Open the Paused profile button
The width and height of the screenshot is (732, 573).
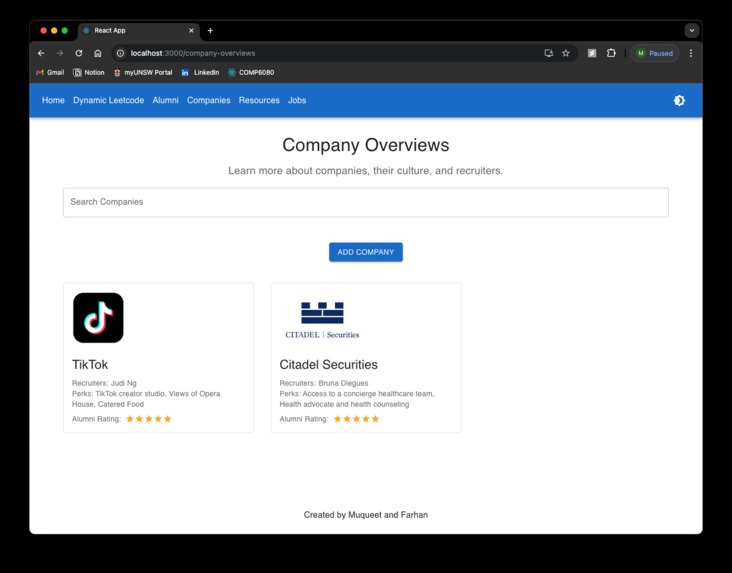655,53
